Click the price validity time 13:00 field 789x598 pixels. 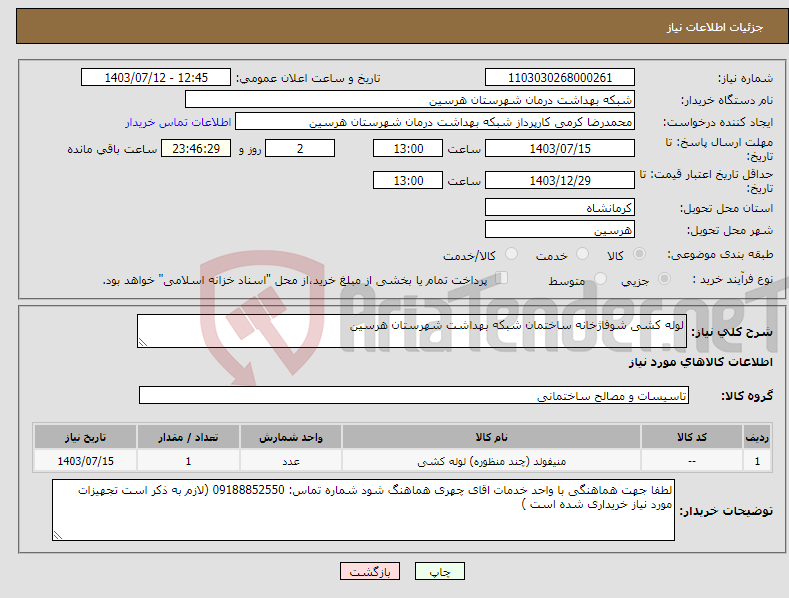point(408,180)
